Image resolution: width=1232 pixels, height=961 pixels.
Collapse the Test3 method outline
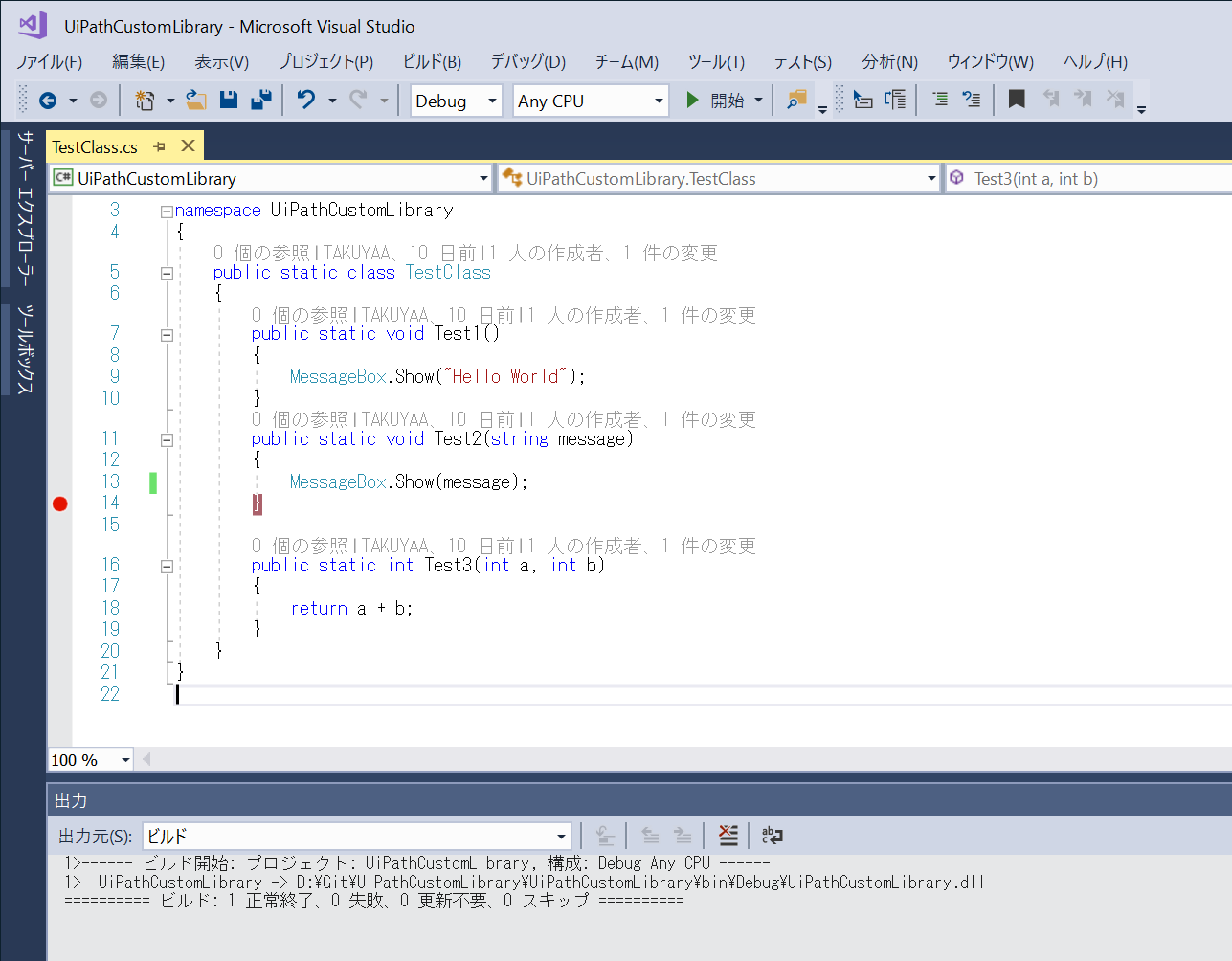[x=167, y=567]
